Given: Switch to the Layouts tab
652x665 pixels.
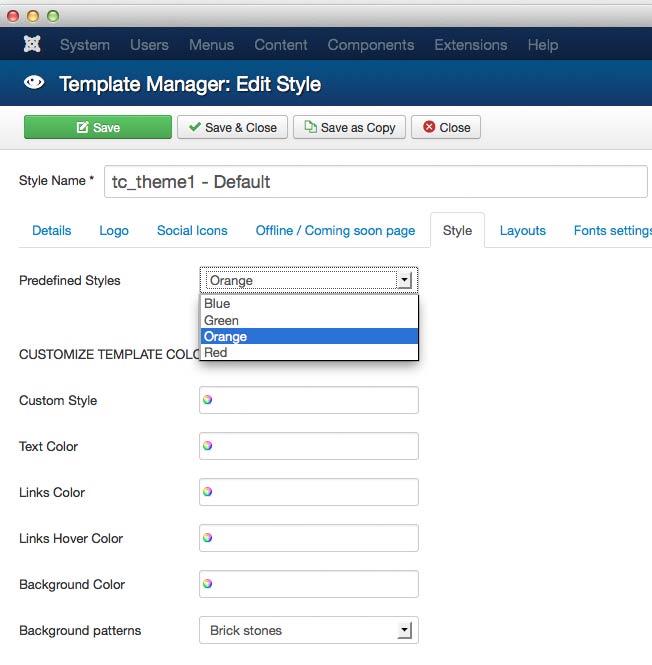Looking at the screenshot, I should [522, 231].
